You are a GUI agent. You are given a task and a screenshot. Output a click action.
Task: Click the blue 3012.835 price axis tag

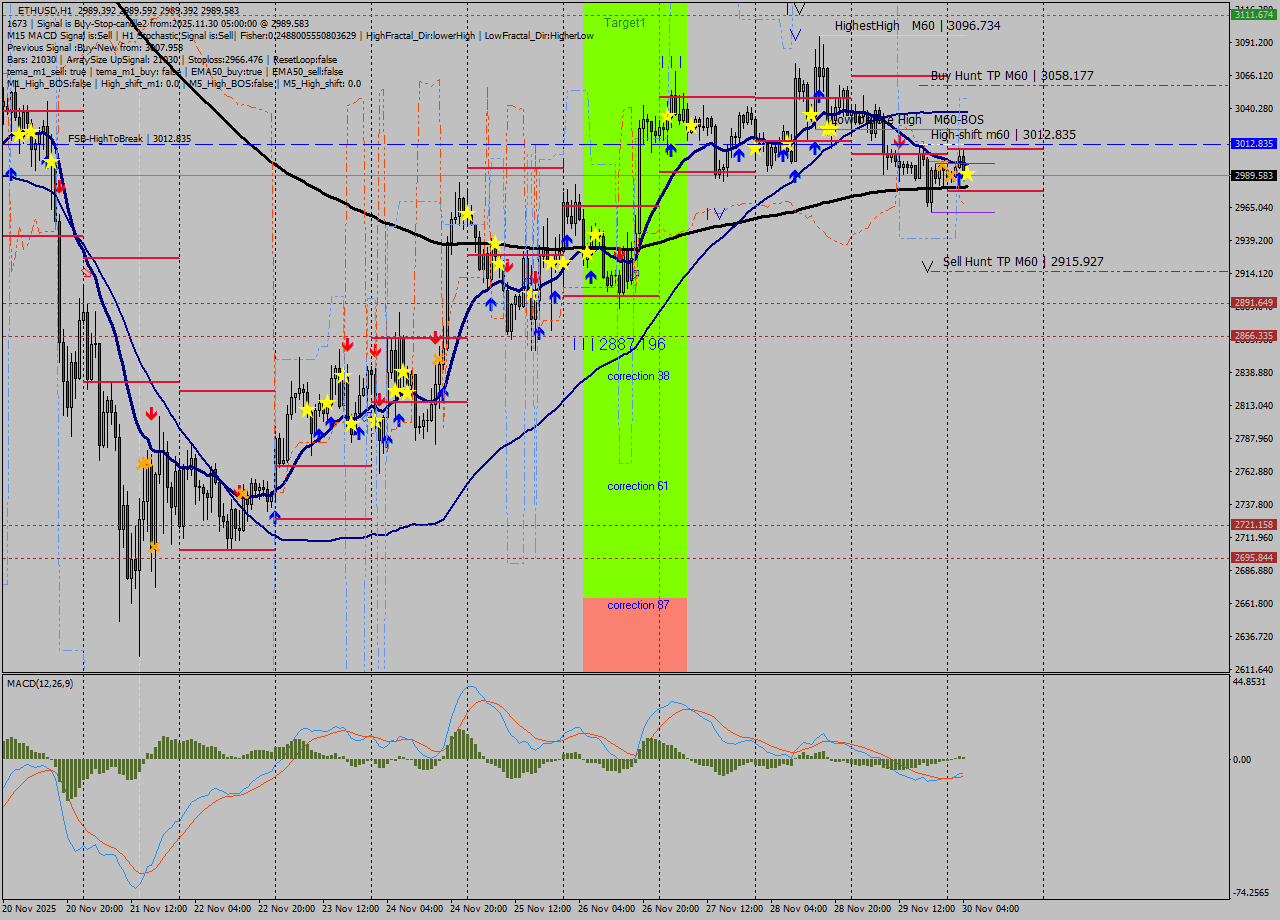[1253, 144]
